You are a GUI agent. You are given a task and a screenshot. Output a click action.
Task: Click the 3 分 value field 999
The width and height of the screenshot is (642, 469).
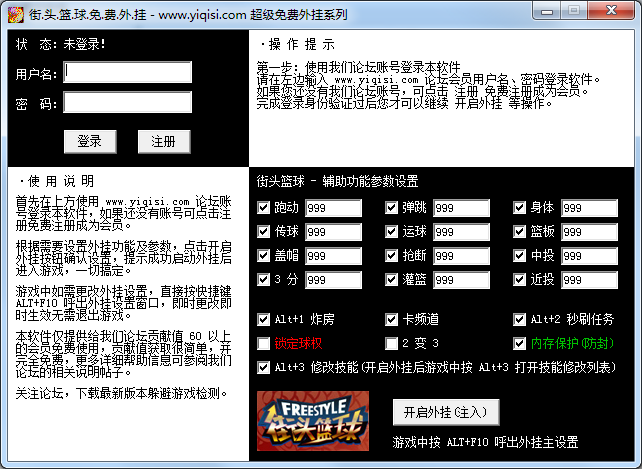click(x=333, y=280)
